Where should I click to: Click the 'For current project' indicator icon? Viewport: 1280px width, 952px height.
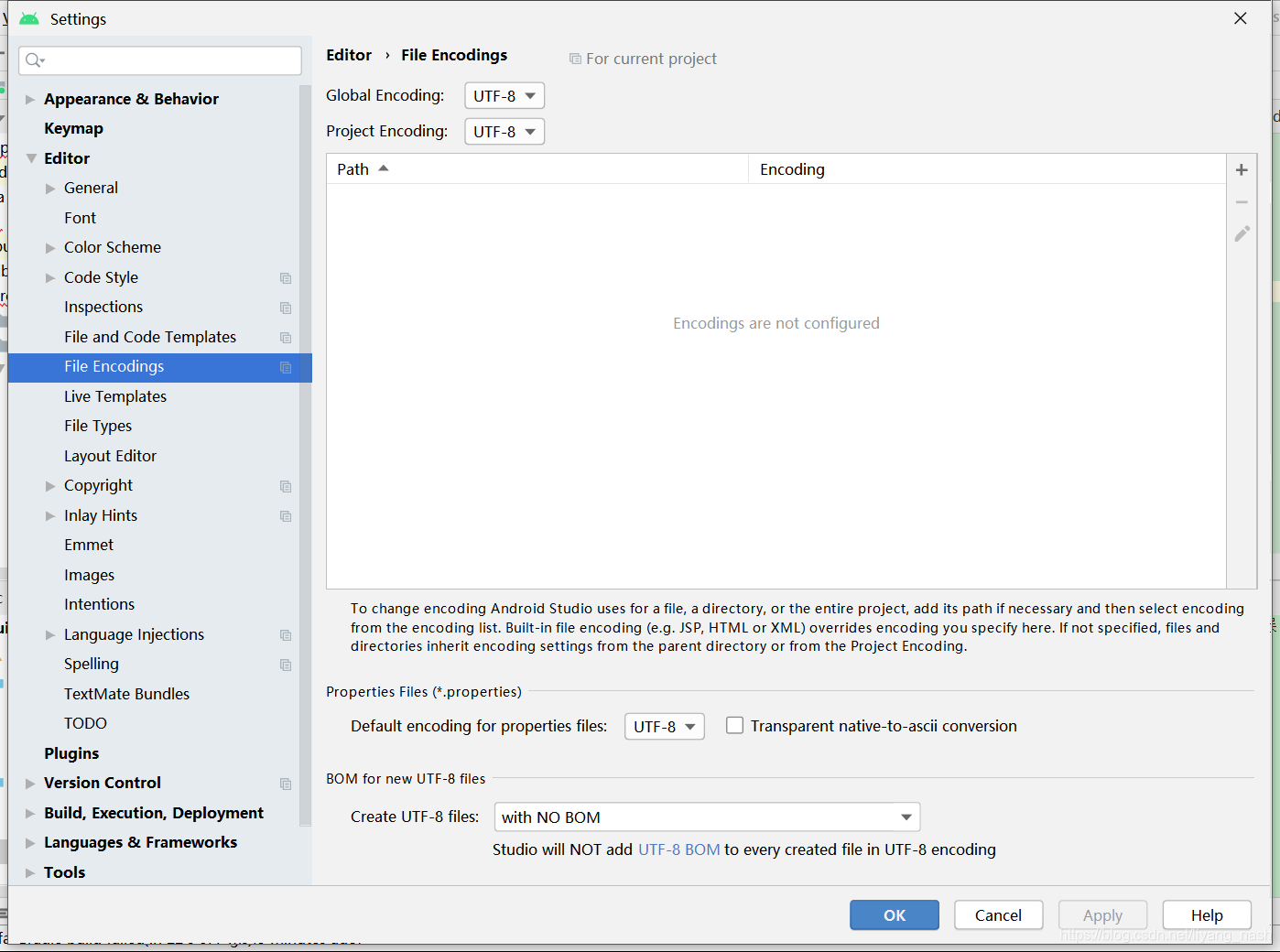point(575,58)
